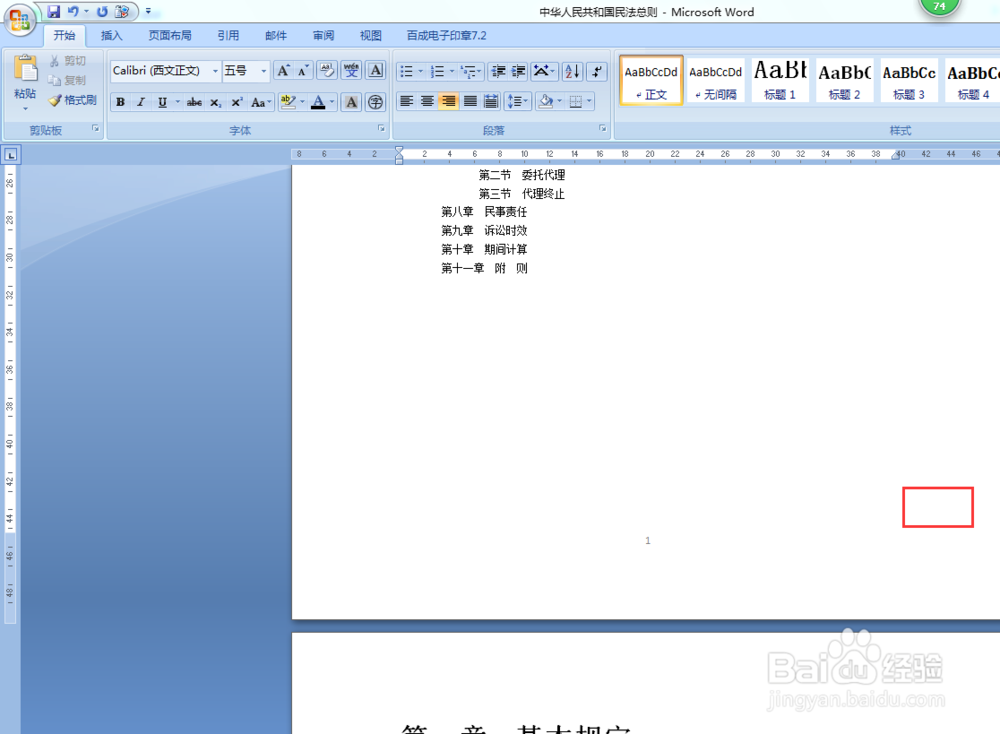Select 正文 style
1000x734 pixels.
pos(651,80)
